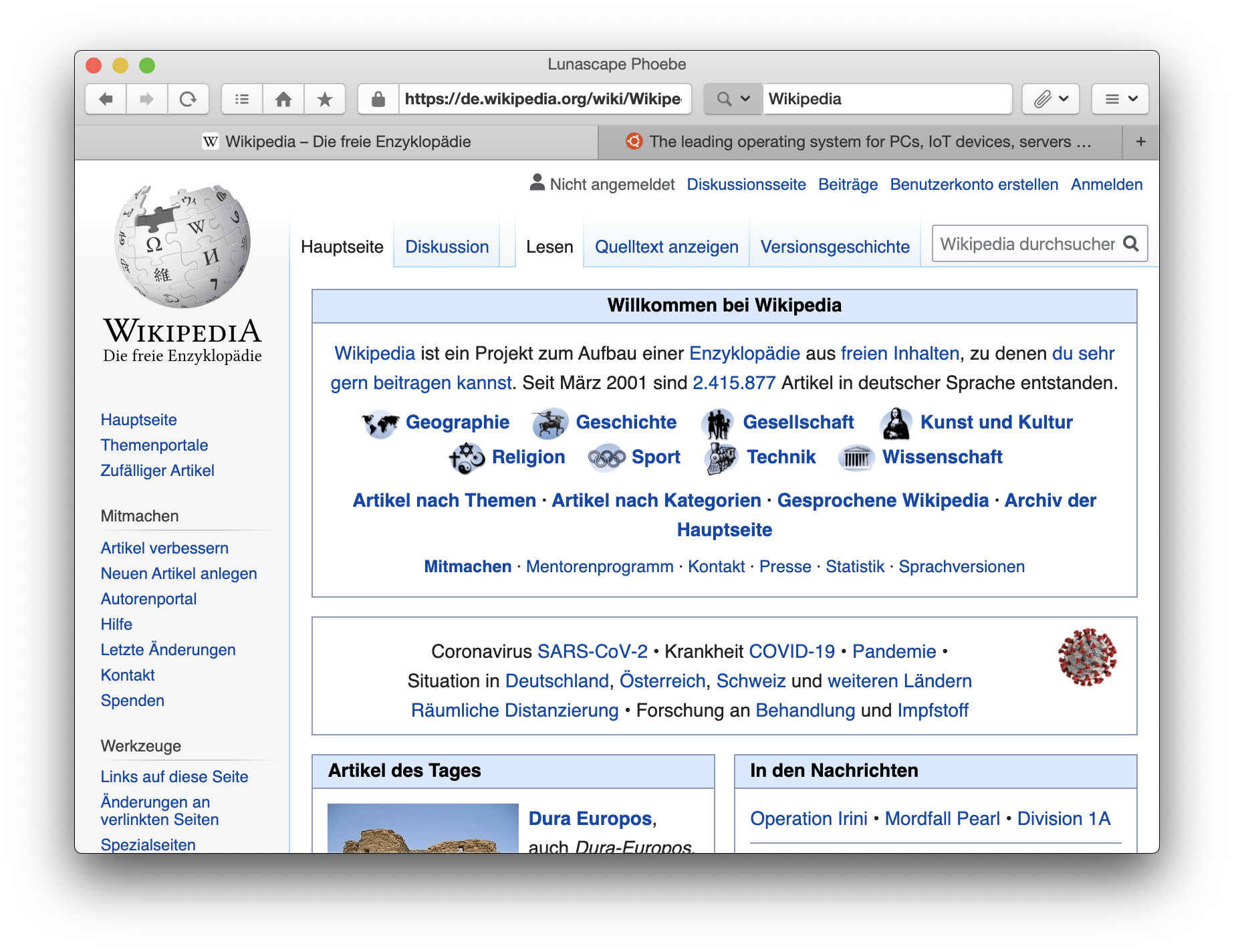Image resolution: width=1234 pixels, height=952 pixels.
Task: Click the Anmelden login link
Action: (x=1106, y=185)
